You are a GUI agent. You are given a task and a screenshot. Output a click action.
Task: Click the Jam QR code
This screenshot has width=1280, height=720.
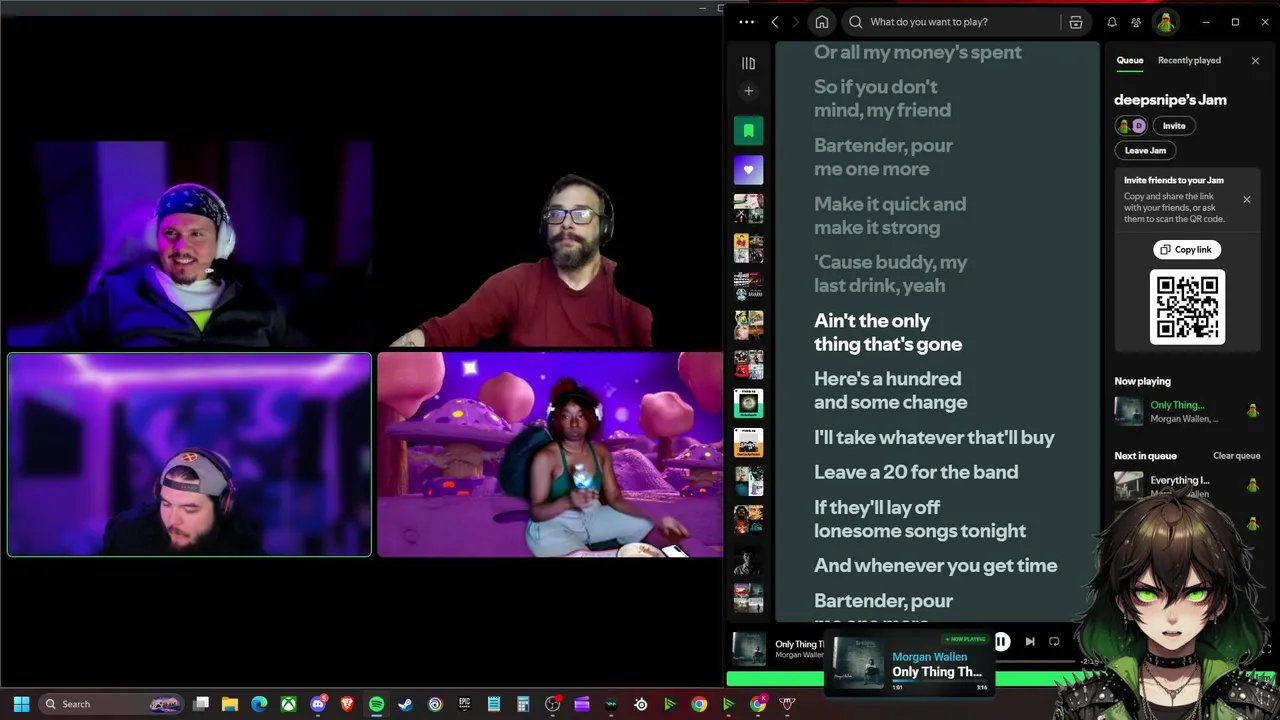pos(1187,307)
